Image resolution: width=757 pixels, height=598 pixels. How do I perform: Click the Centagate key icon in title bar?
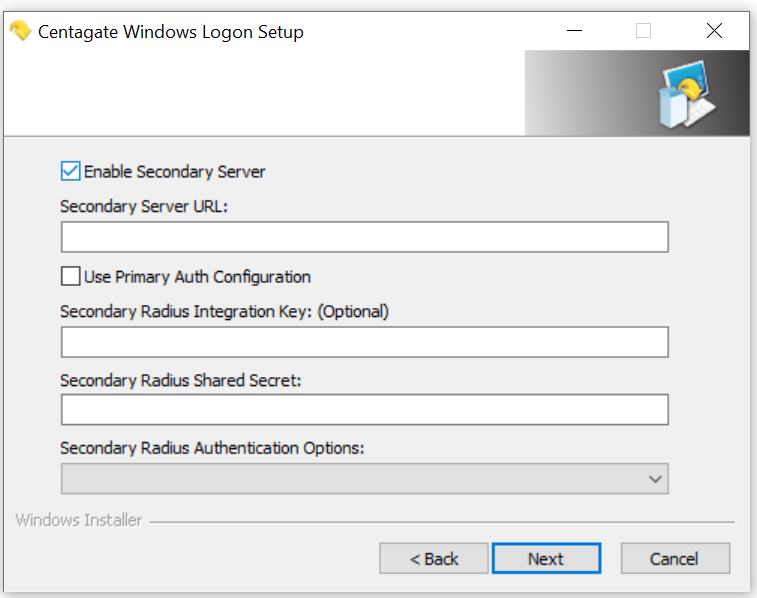20,31
